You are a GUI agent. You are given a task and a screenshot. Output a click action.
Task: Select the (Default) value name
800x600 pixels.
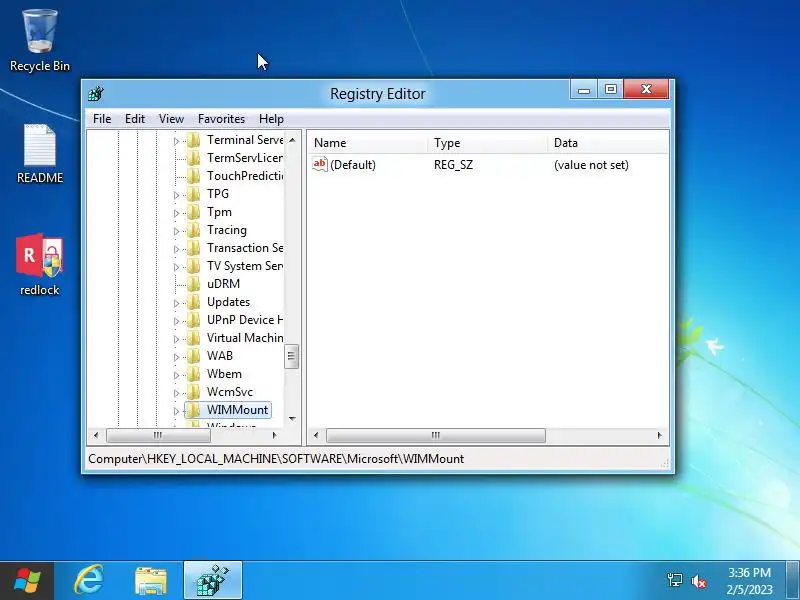pyautogui.click(x=353, y=165)
